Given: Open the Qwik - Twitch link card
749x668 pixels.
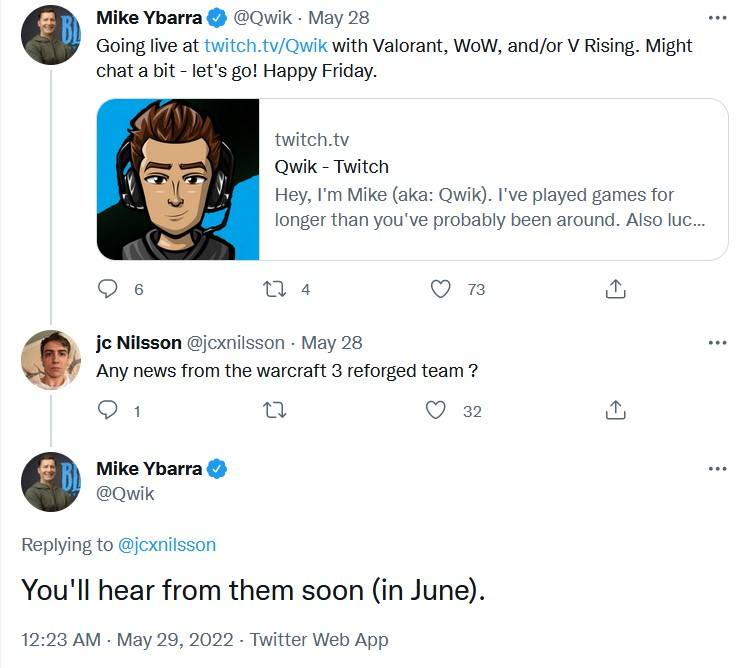Looking at the screenshot, I should coord(412,180).
